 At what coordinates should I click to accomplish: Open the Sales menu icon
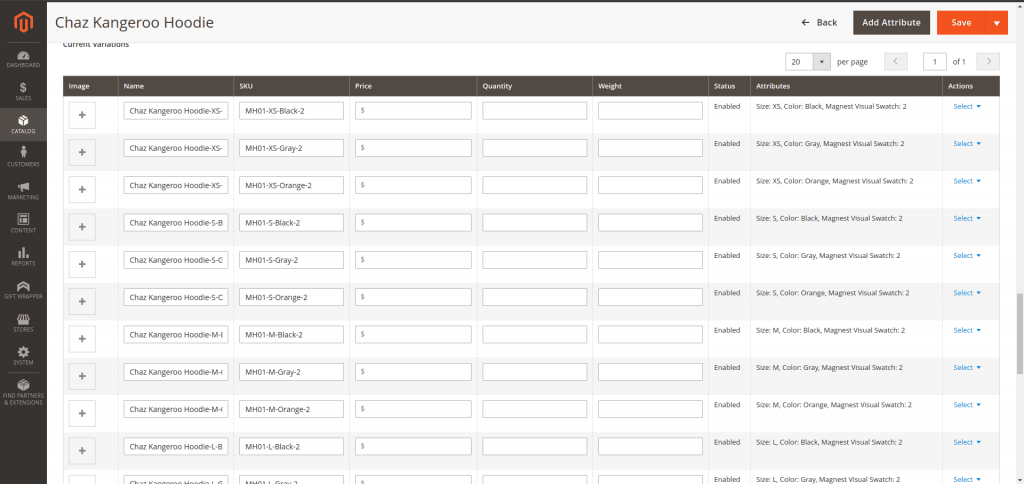[x=22, y=91]
